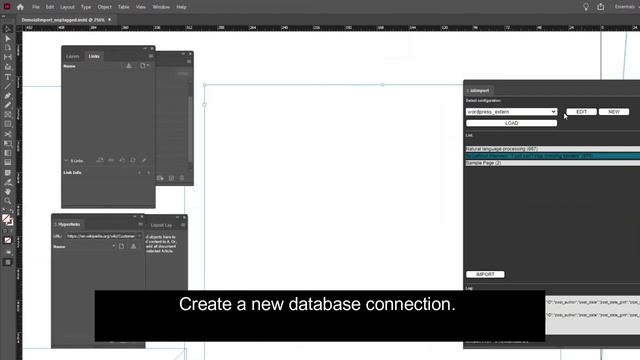This screenshot has width=640, height=360.
Task: Click Link Info next arrow
Action: coord(149,173)
